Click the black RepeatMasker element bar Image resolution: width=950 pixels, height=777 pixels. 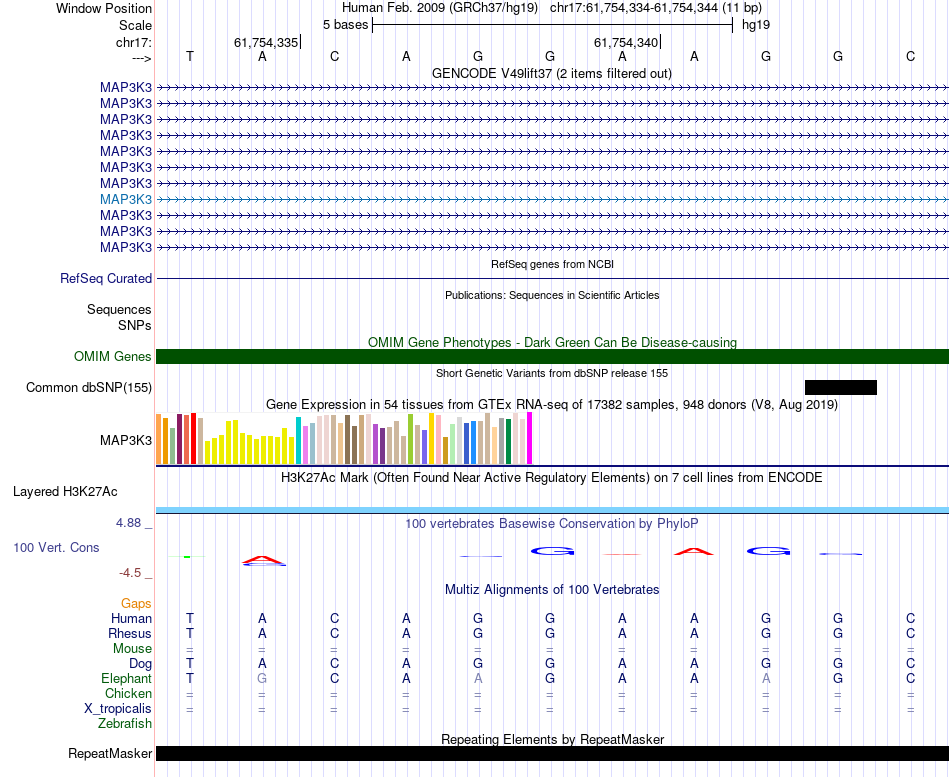click(552, 753)
